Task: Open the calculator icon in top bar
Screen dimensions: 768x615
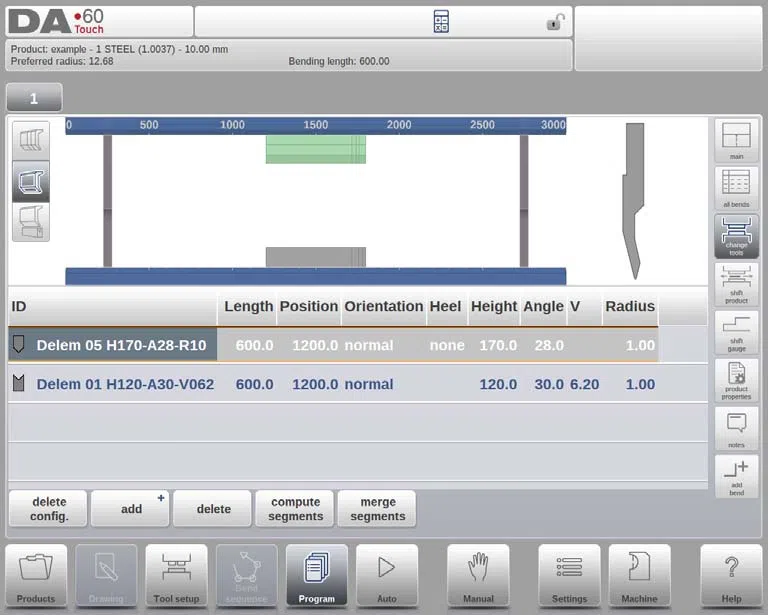Action: [x=441, y=22]
